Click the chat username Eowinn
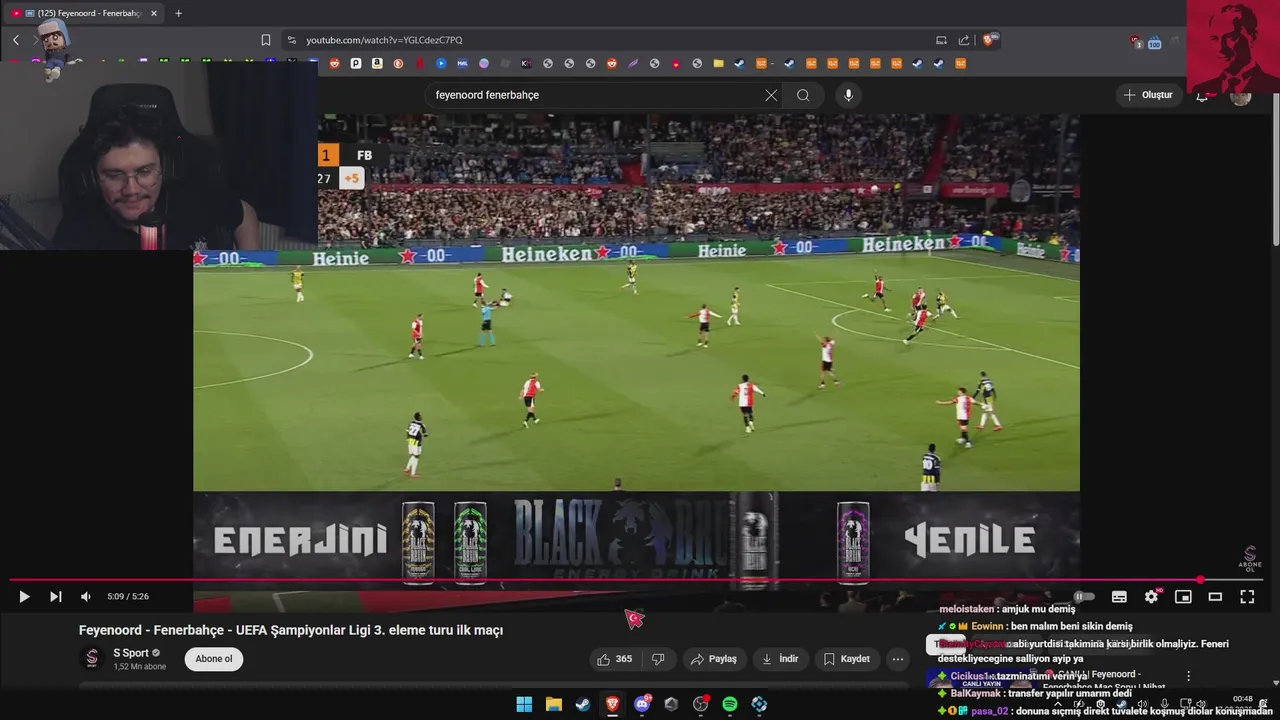The width and height of the screenshot is (1280, 720). (x=988, y=626)
